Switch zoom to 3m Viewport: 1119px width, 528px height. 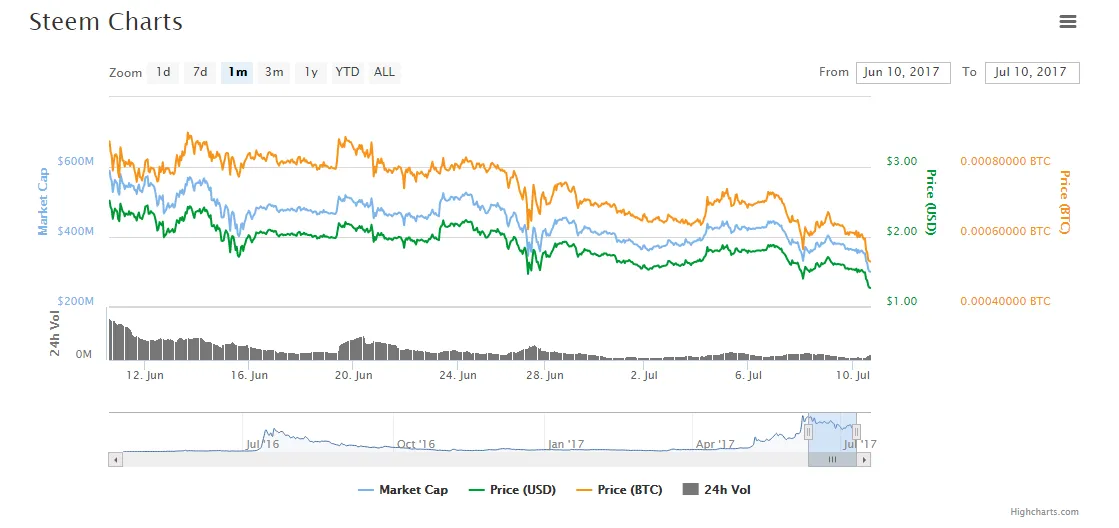[x=274, y=72]
